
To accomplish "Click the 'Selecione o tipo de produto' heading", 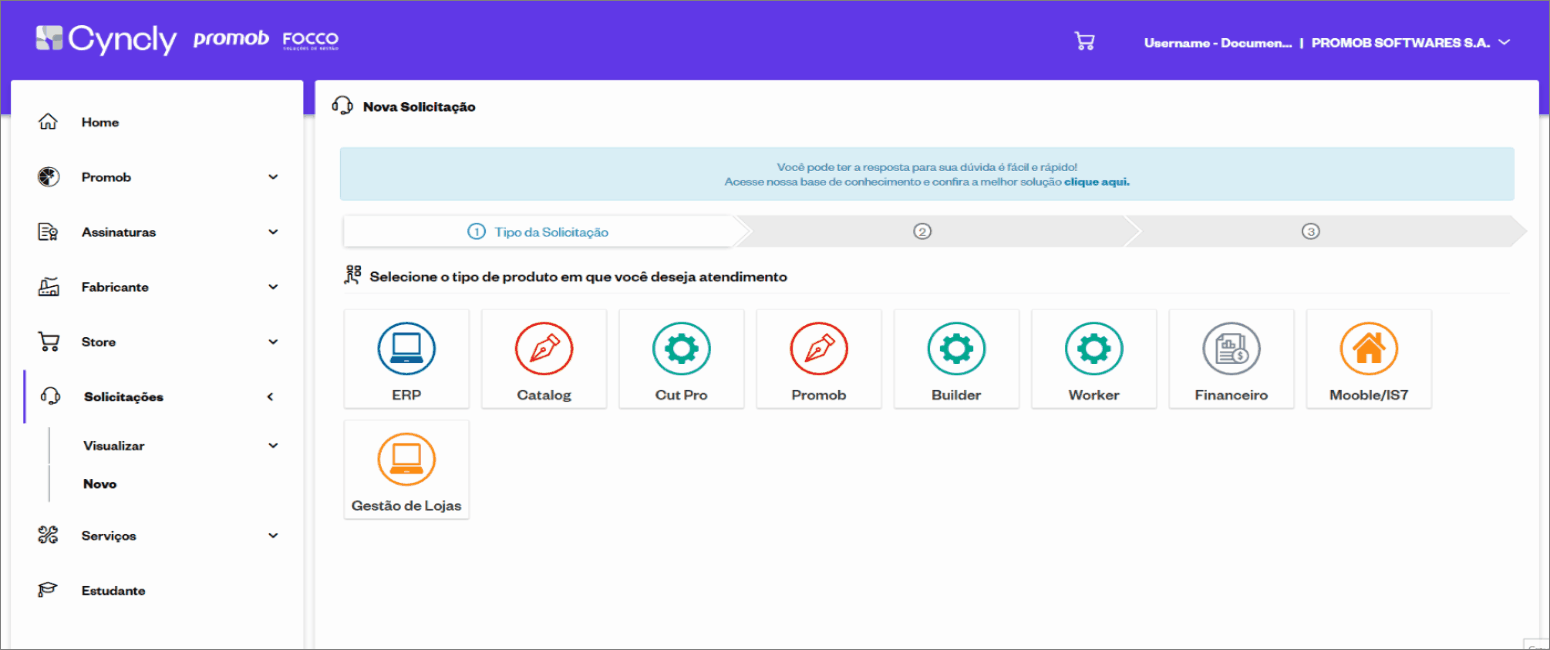I will coord(578,276).
